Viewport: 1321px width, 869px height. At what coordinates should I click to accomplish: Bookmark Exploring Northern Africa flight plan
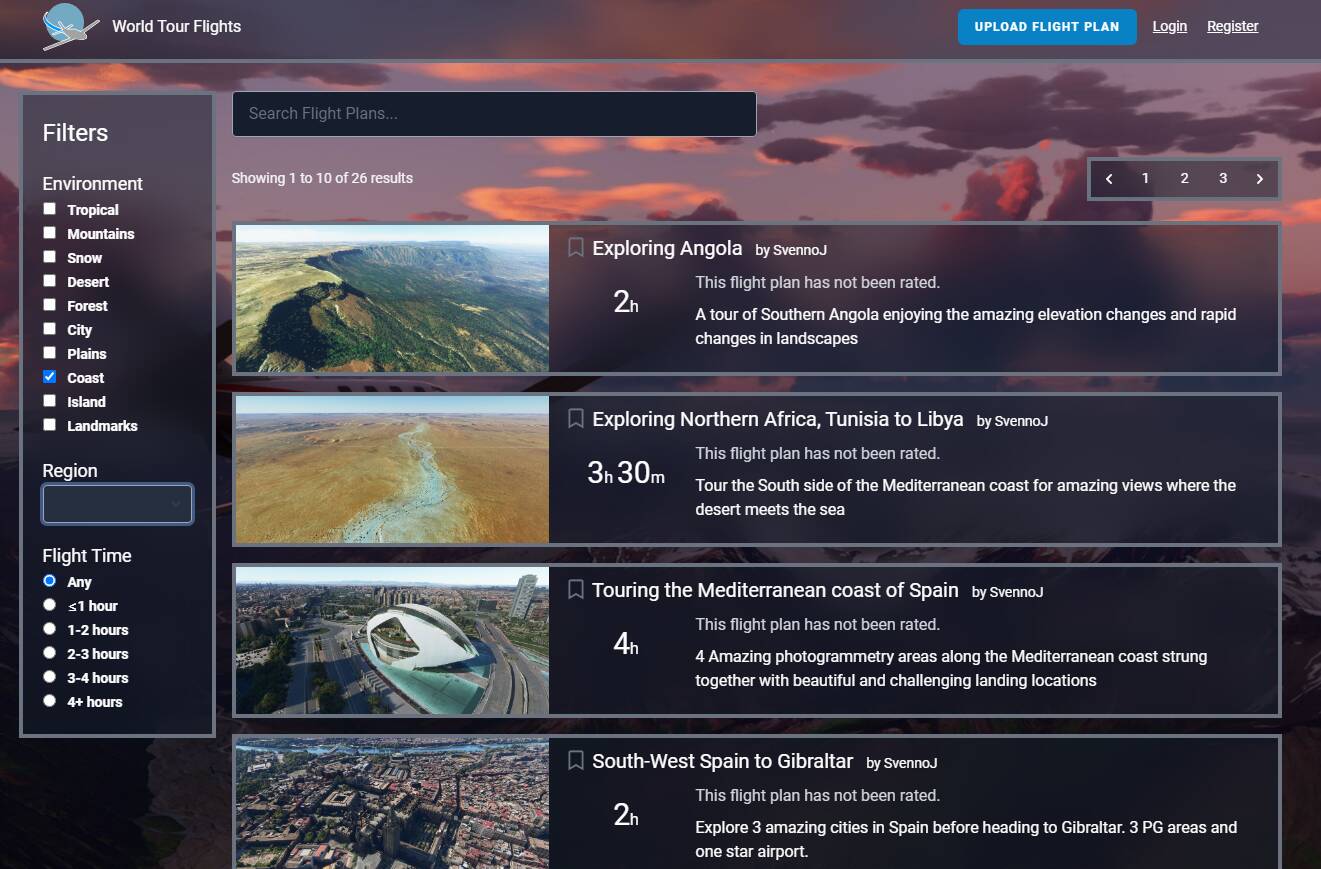(x=576, y=419)
